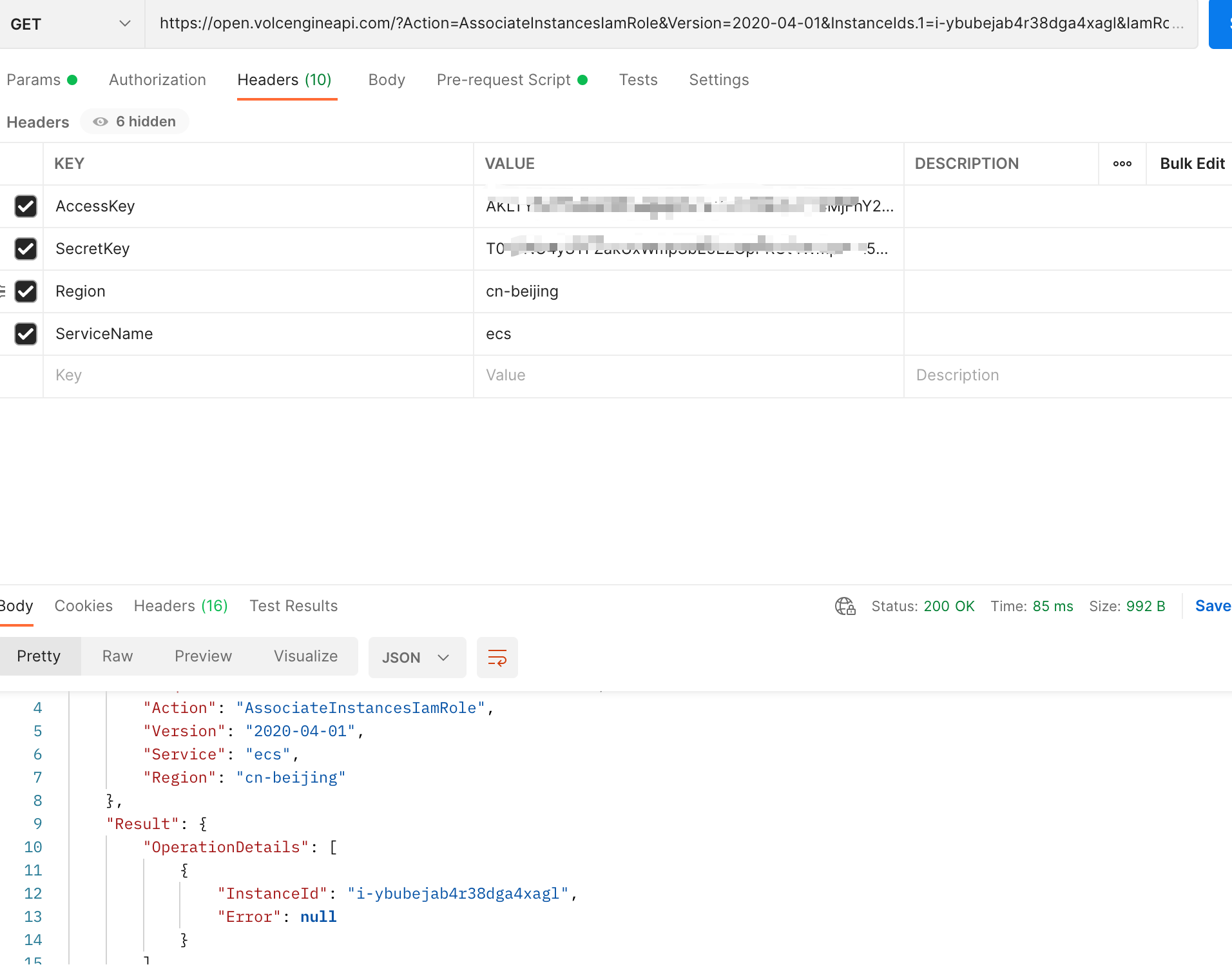Viewport: 1232px width, 967px height.
Task: Click Save response link
Action: pyautogui.click(x=1213, y=606)
